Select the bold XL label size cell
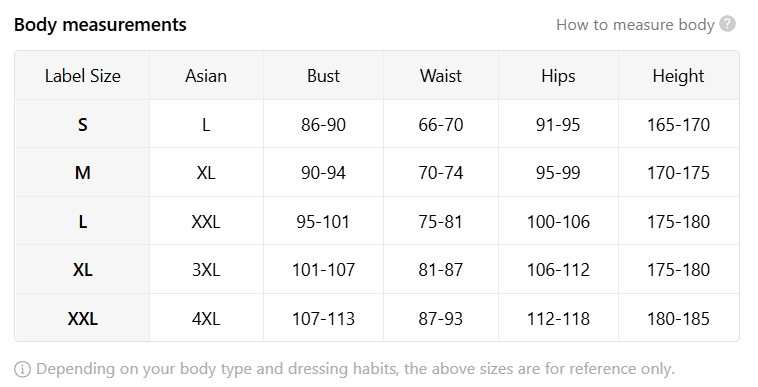Viewport: 758px width, 387px height. point(83,270)
